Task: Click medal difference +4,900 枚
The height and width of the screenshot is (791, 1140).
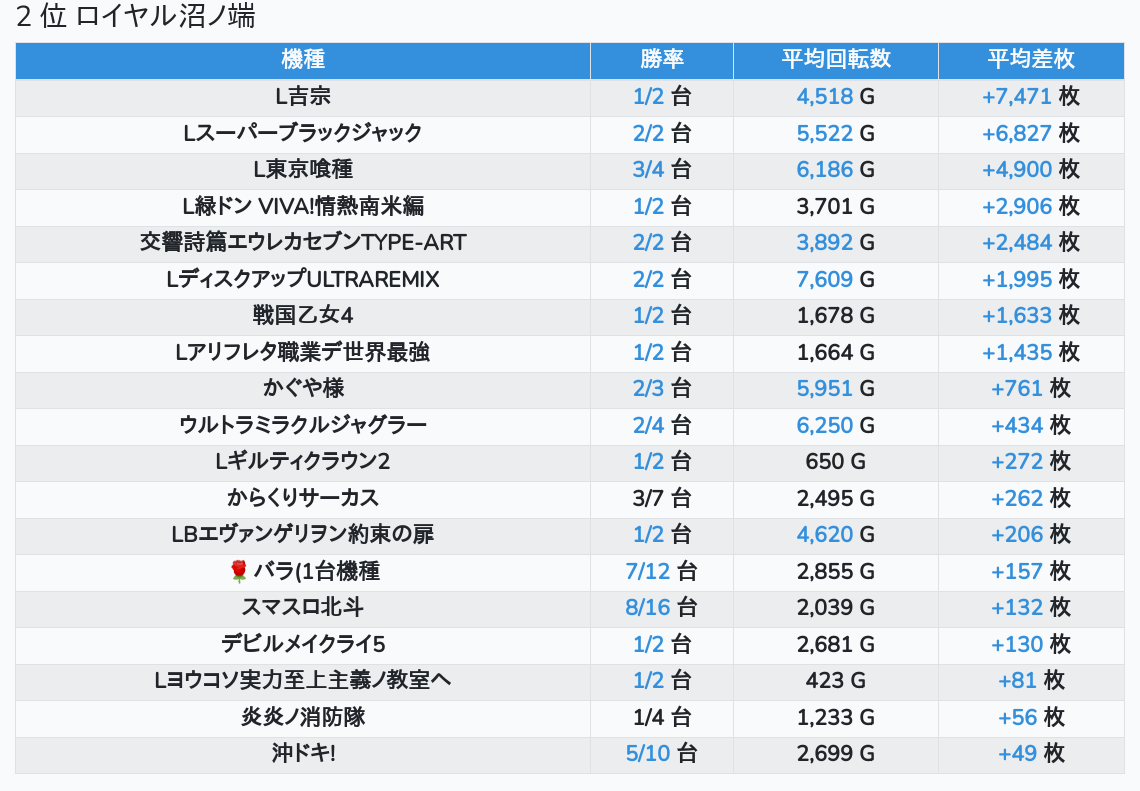Action: pyautogui.click(x=1031, y=169)
